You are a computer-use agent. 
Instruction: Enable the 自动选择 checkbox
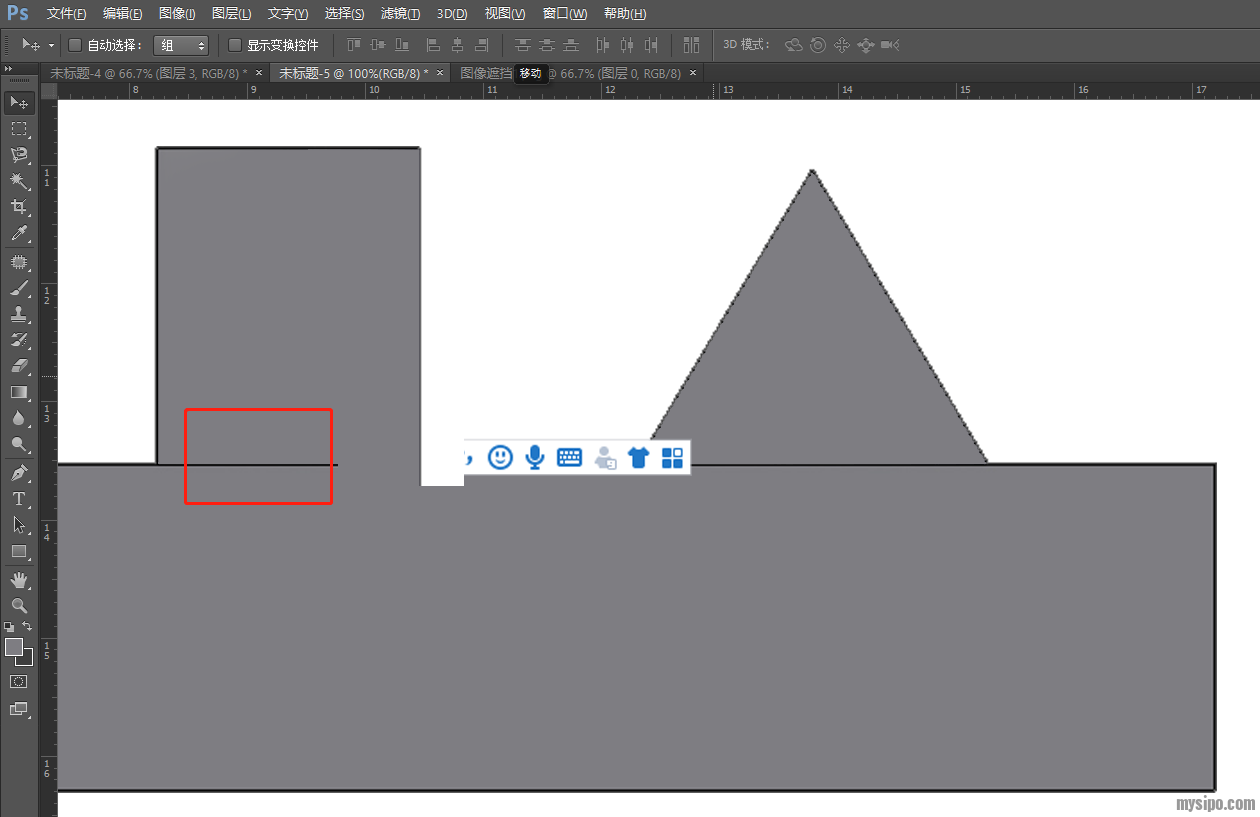(75, 45)
